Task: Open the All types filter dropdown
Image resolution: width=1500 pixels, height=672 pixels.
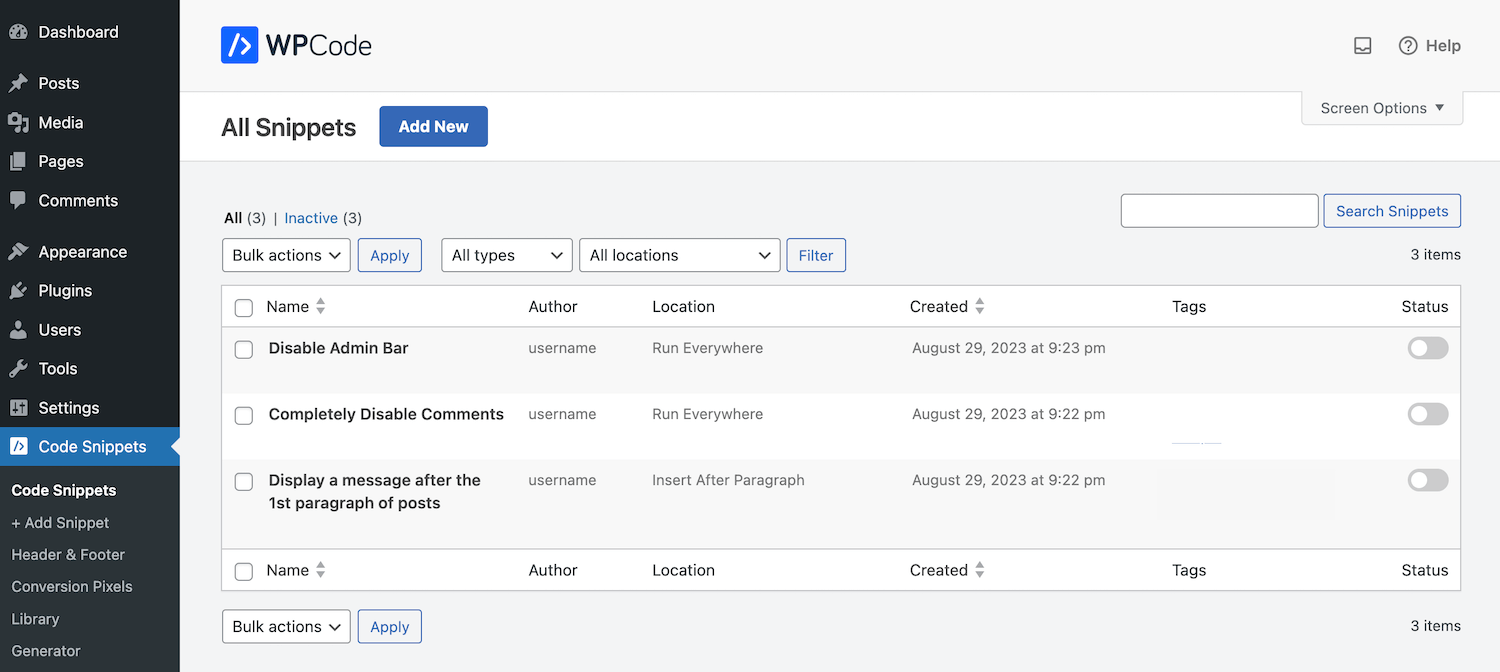Action: (506, 255)
